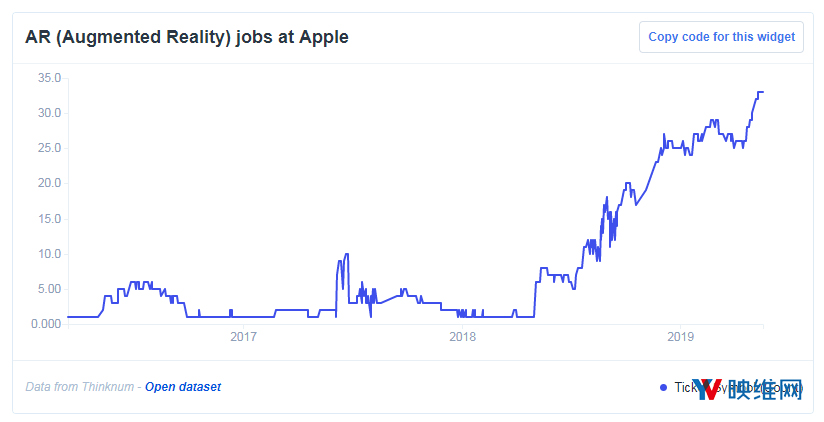The width and height of the screenshot is (824, 422).
Task: Click the 30.0 y-axis tick label
Action: [49, 113]
